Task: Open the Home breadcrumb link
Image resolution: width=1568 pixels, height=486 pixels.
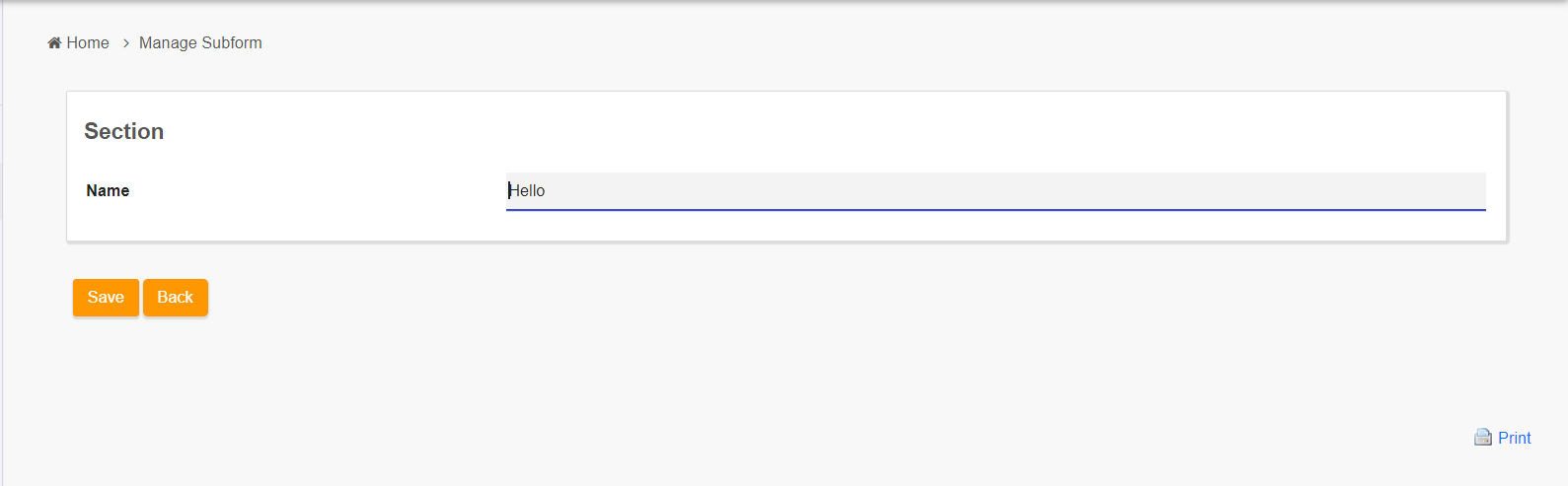Action: pos(88,43)
